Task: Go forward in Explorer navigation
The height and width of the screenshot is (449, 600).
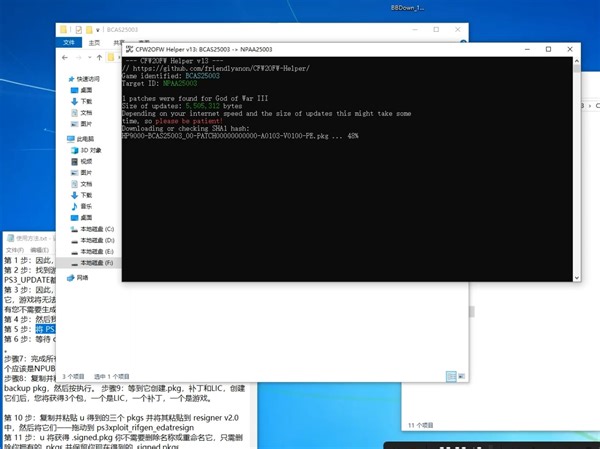Action: click(x=78, y=57)
